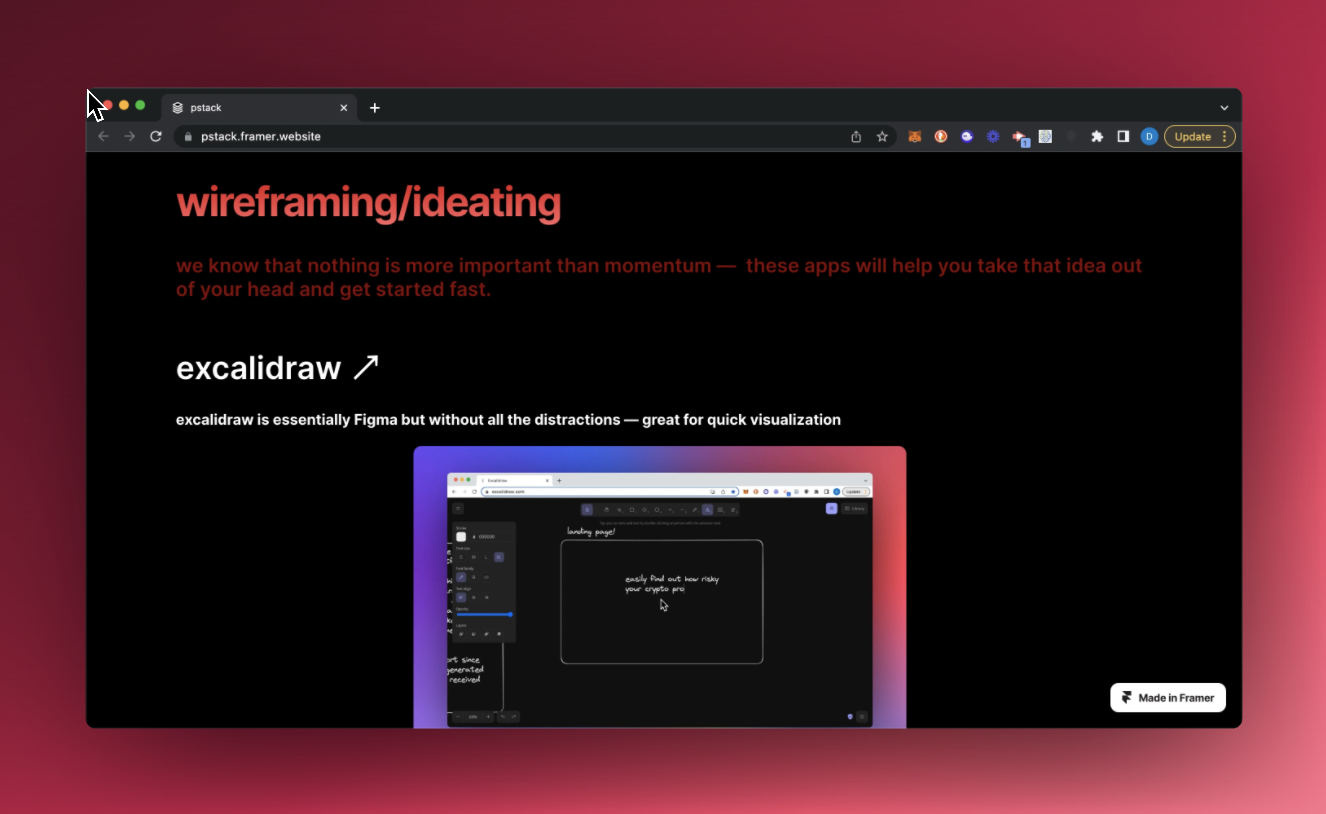The width and height of the screenshot is (1326, 814).
Task: Minimize the browser window with yellow button
Action: tap(124, 105)
